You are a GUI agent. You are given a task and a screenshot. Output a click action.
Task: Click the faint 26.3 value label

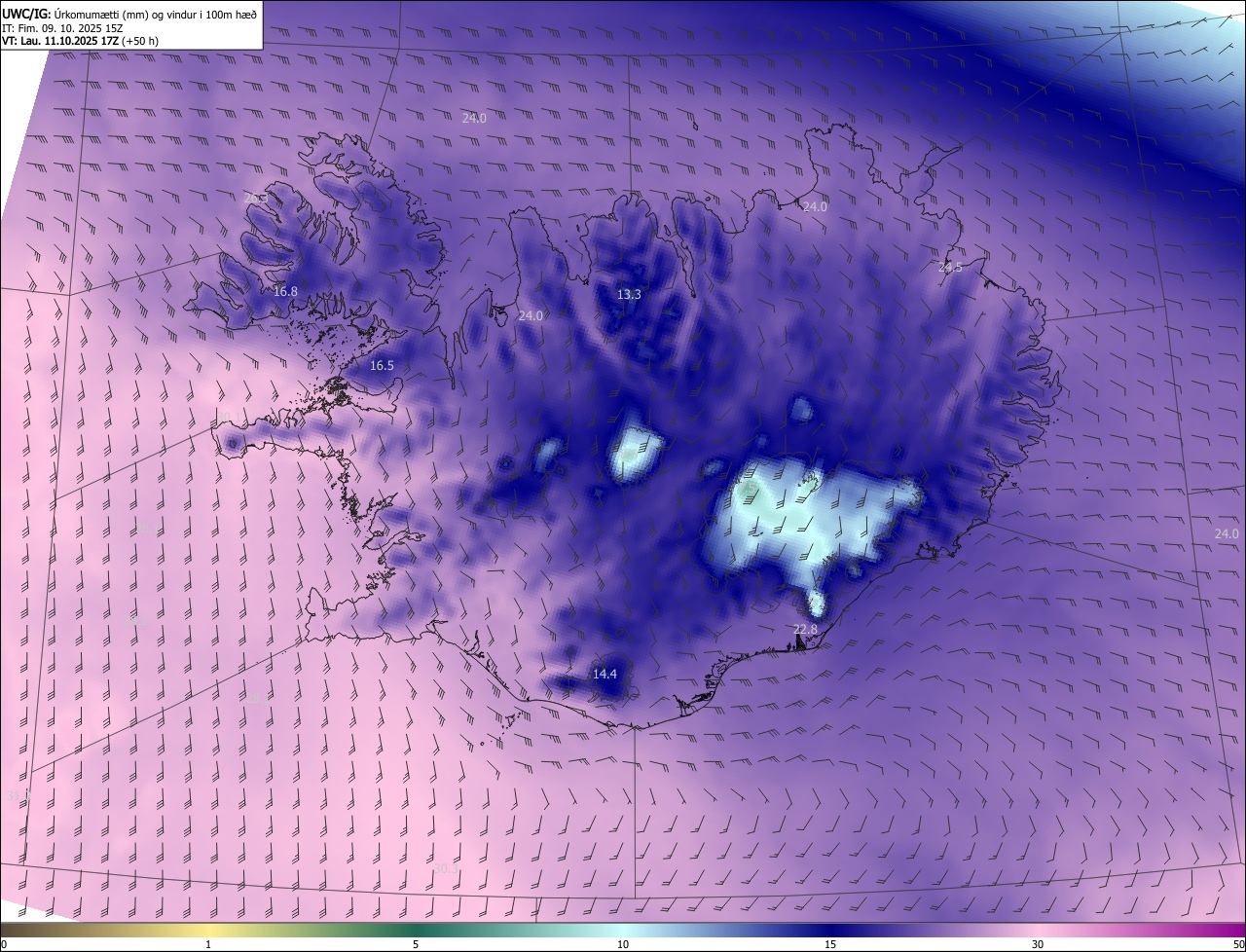pos(256,199)
